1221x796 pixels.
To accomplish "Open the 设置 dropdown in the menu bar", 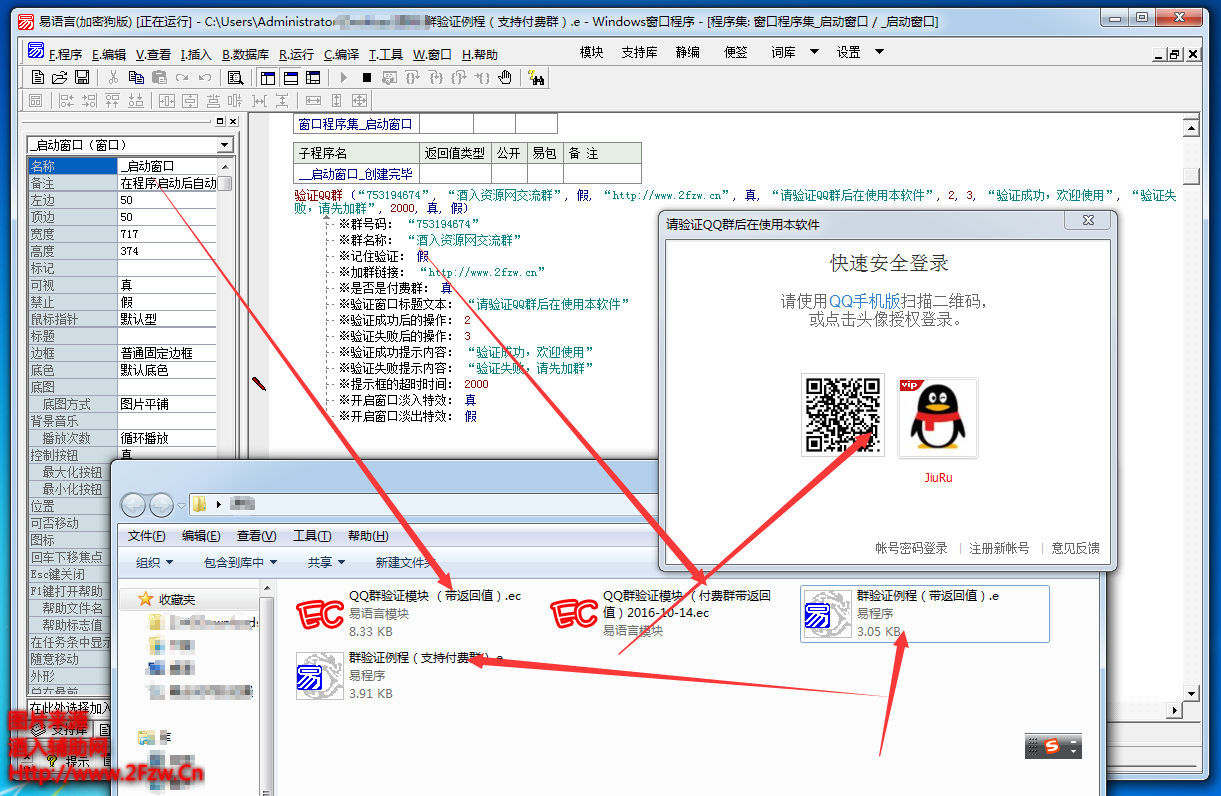I will coord(861,52).
